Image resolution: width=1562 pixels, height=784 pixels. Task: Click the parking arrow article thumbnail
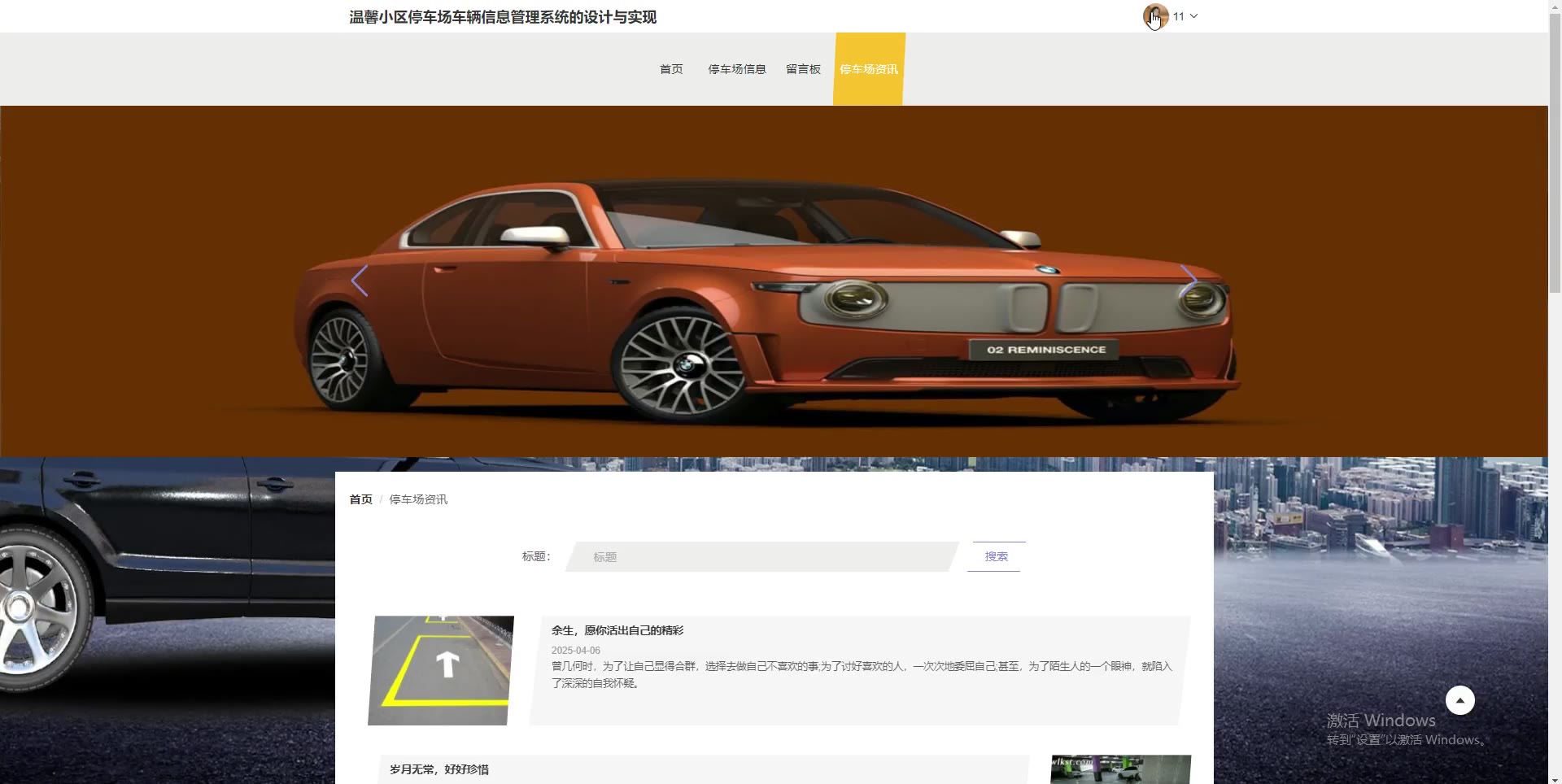pyautogui.click(x=441, y=670)
